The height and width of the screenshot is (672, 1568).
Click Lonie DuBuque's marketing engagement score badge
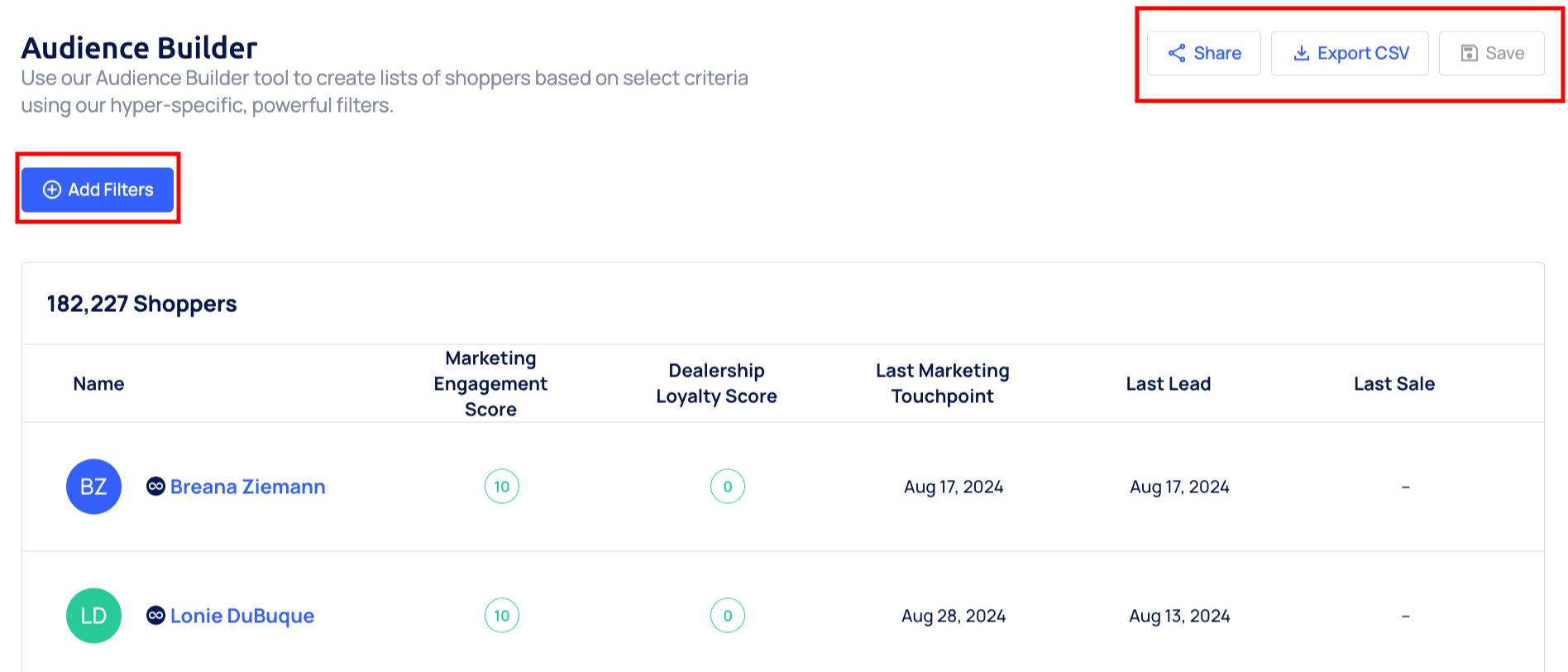(x=502, y=616)
